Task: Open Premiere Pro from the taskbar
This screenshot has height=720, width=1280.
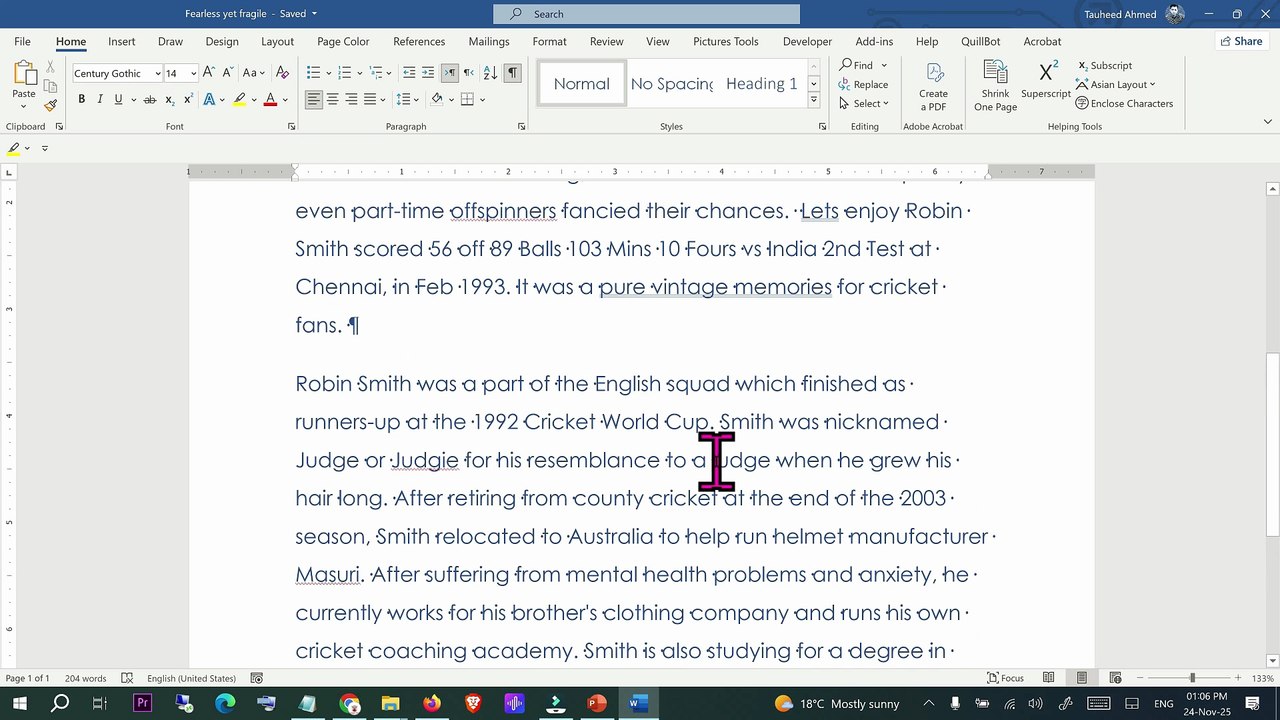Action: click(x=142, y=703)
